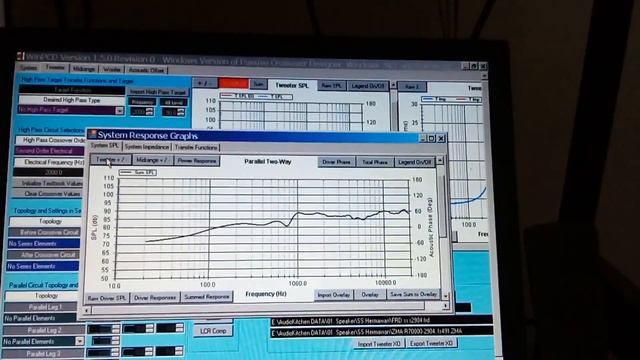
Task: Click scroll-left arrow of graphs window scrollbar
Action: tap(87, 311)
